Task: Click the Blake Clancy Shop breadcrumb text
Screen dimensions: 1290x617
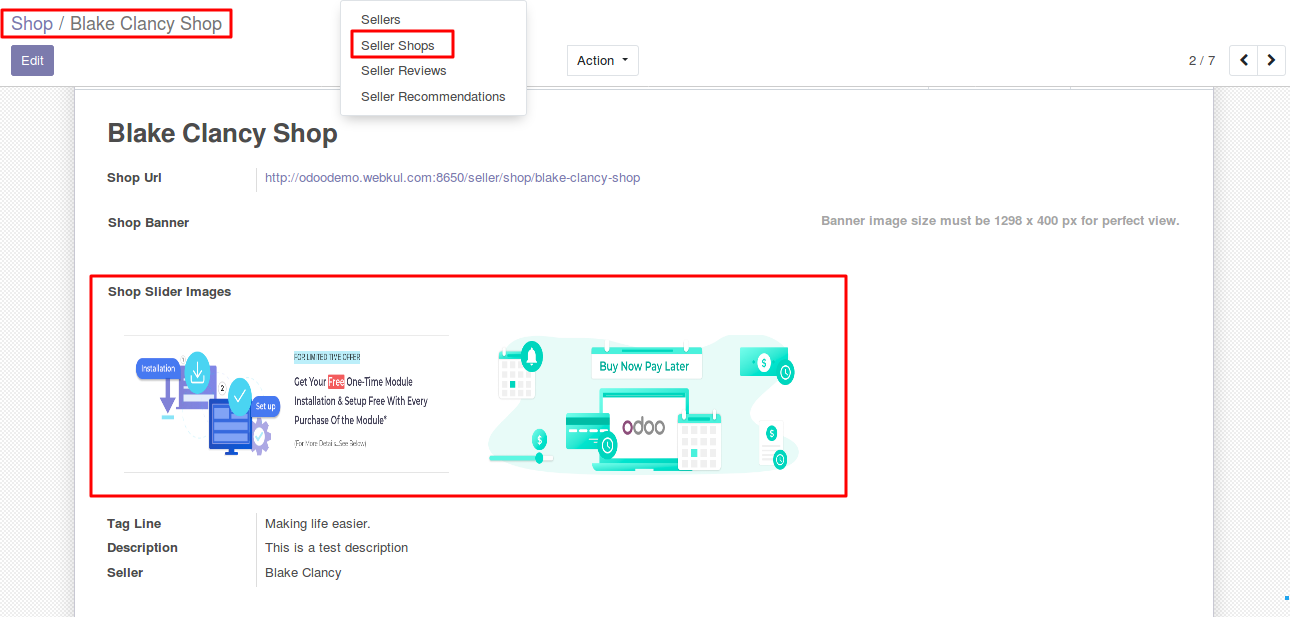Action: 146,23
